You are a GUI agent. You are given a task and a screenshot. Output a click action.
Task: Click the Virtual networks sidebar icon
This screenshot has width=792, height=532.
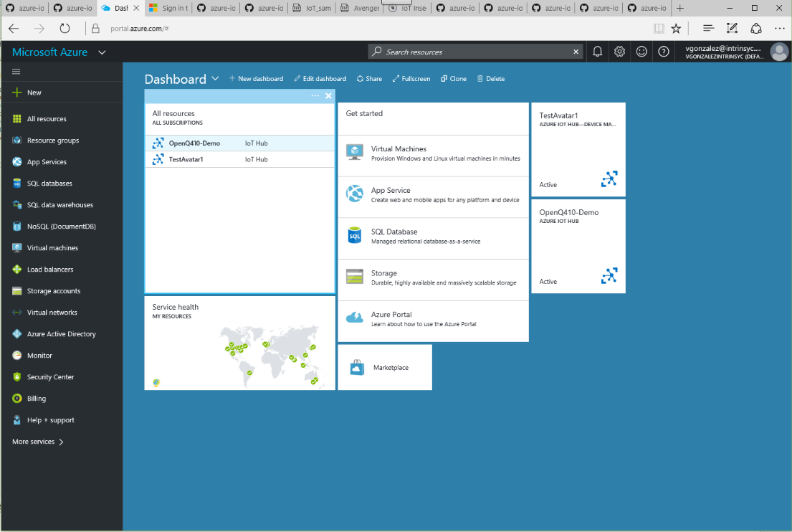17,312
